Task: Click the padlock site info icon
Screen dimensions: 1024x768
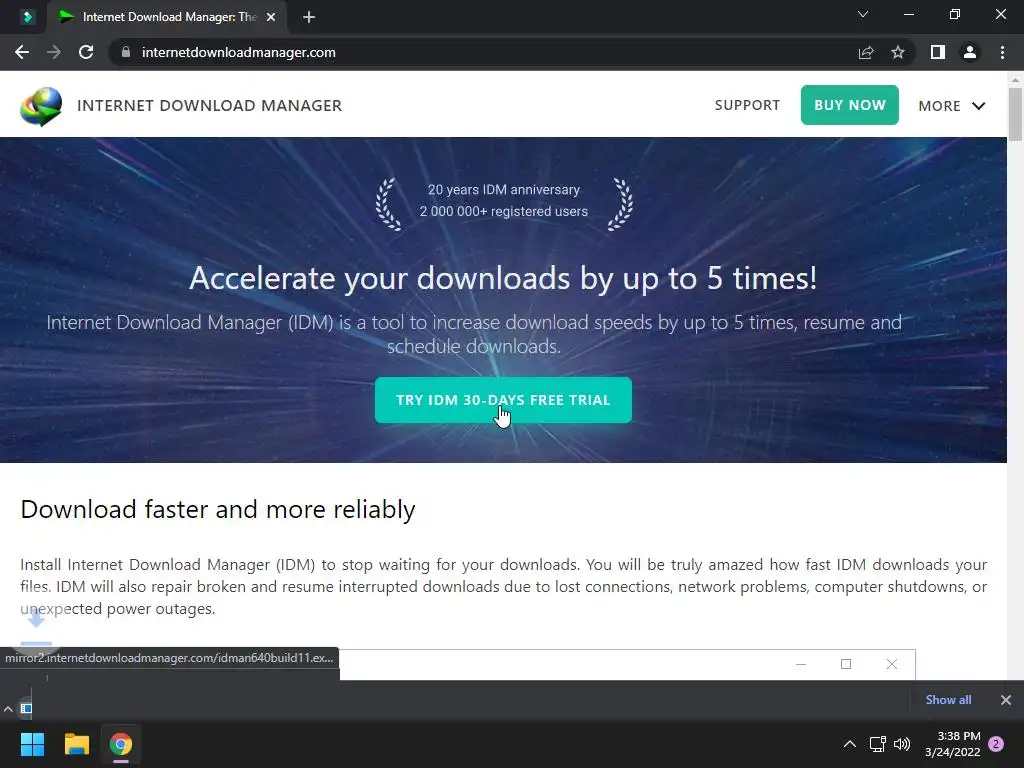Action: [x=126, y=52]
